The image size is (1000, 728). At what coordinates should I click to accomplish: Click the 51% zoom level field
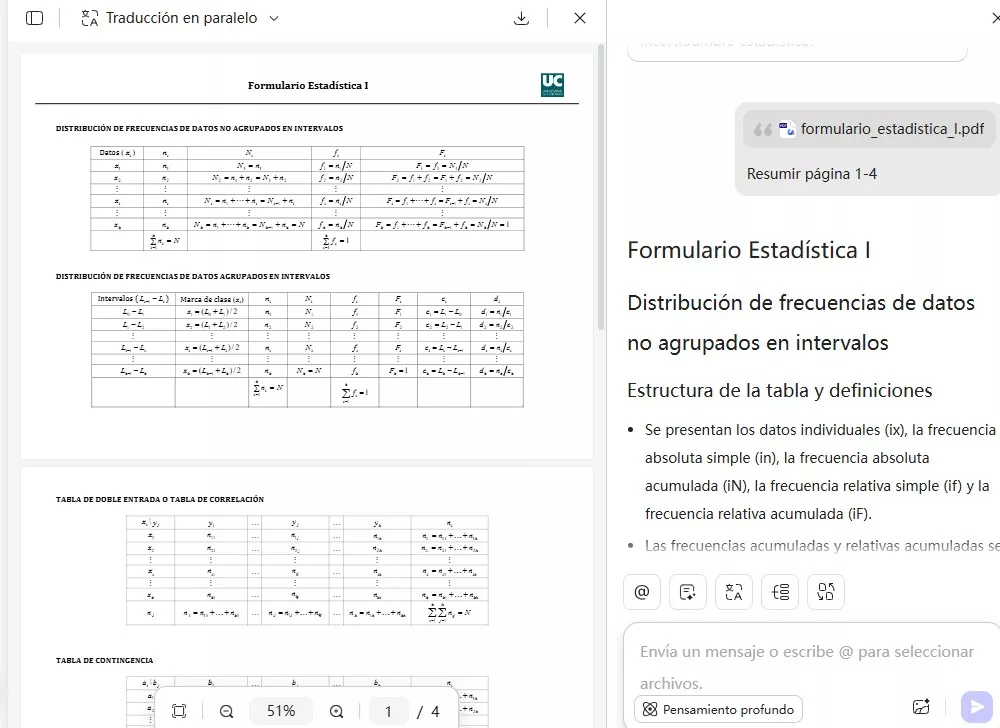tap(281, 711)
